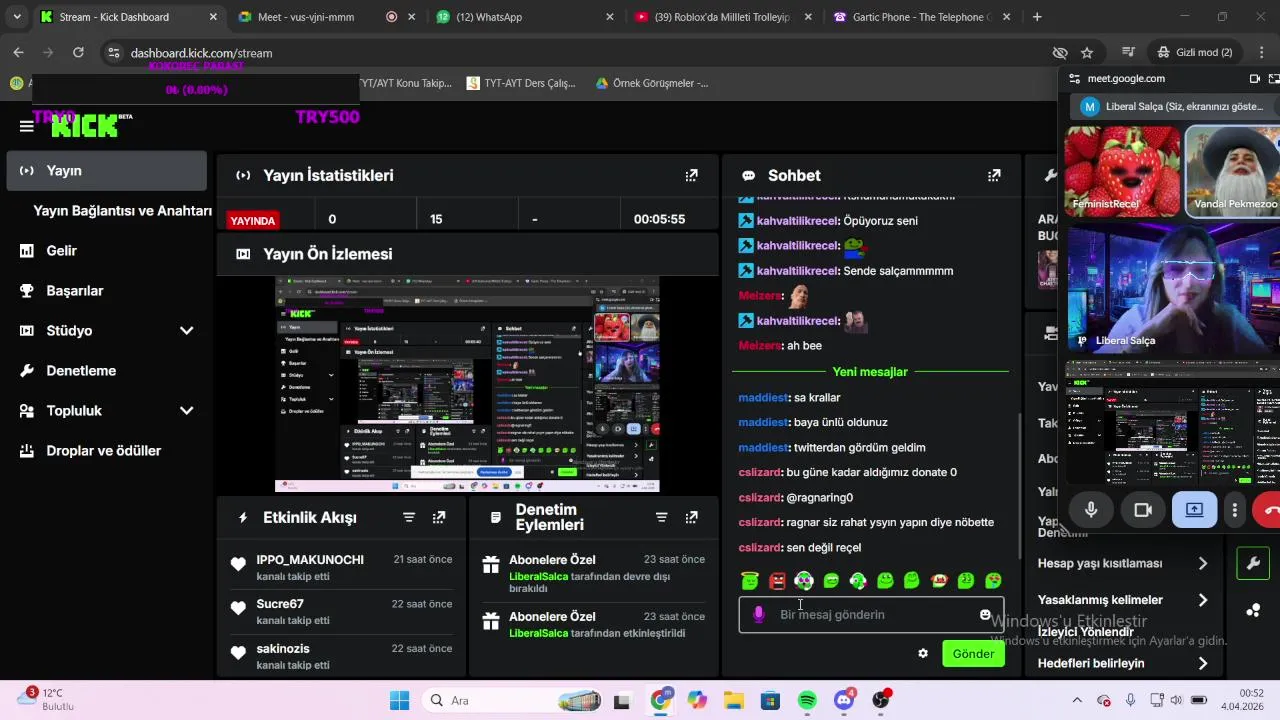
Task: Switch to the Gartic Phone tab
Action: [x=920, y=17]
